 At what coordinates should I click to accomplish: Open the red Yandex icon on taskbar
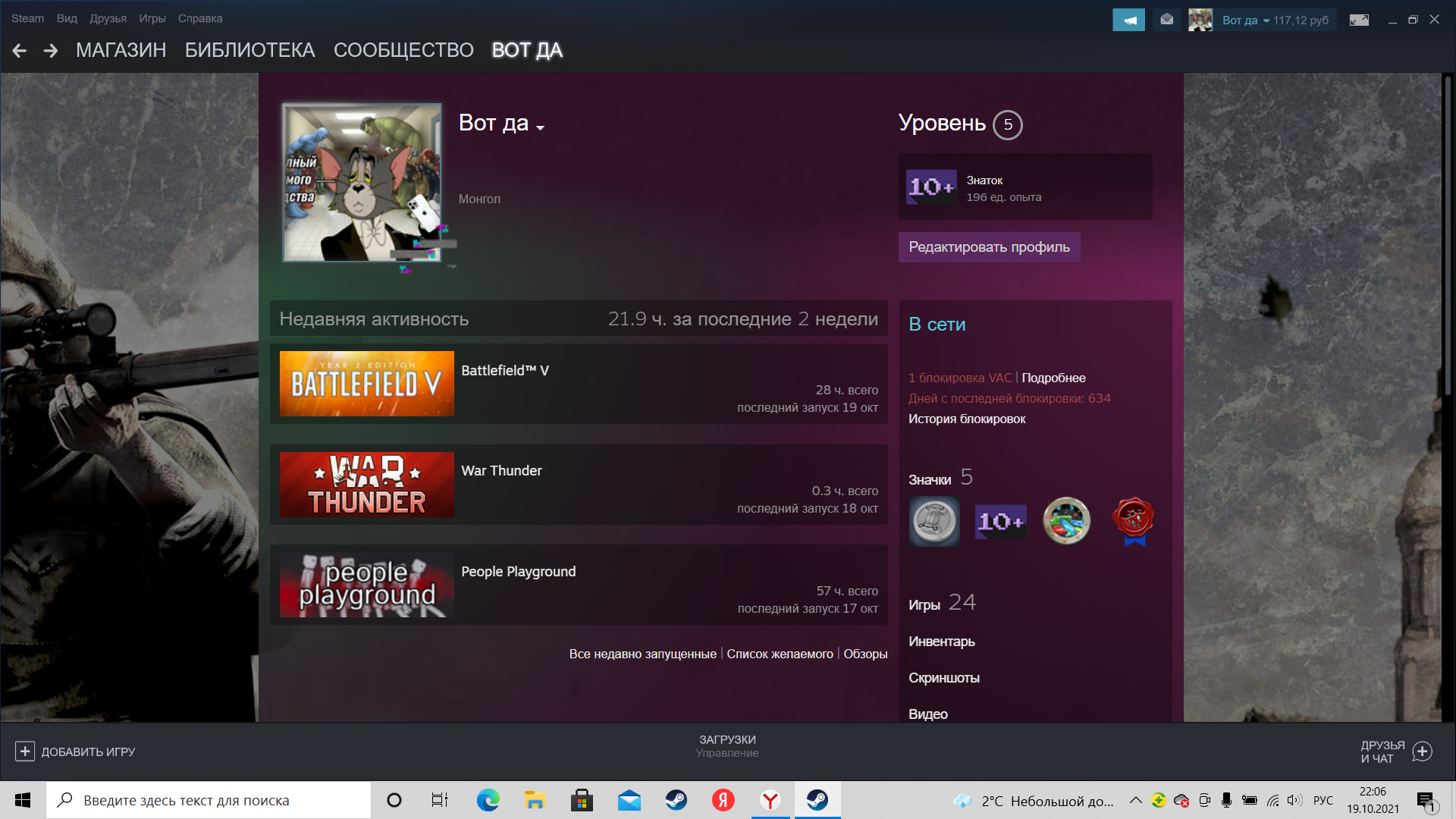click(x=723, y=800)
